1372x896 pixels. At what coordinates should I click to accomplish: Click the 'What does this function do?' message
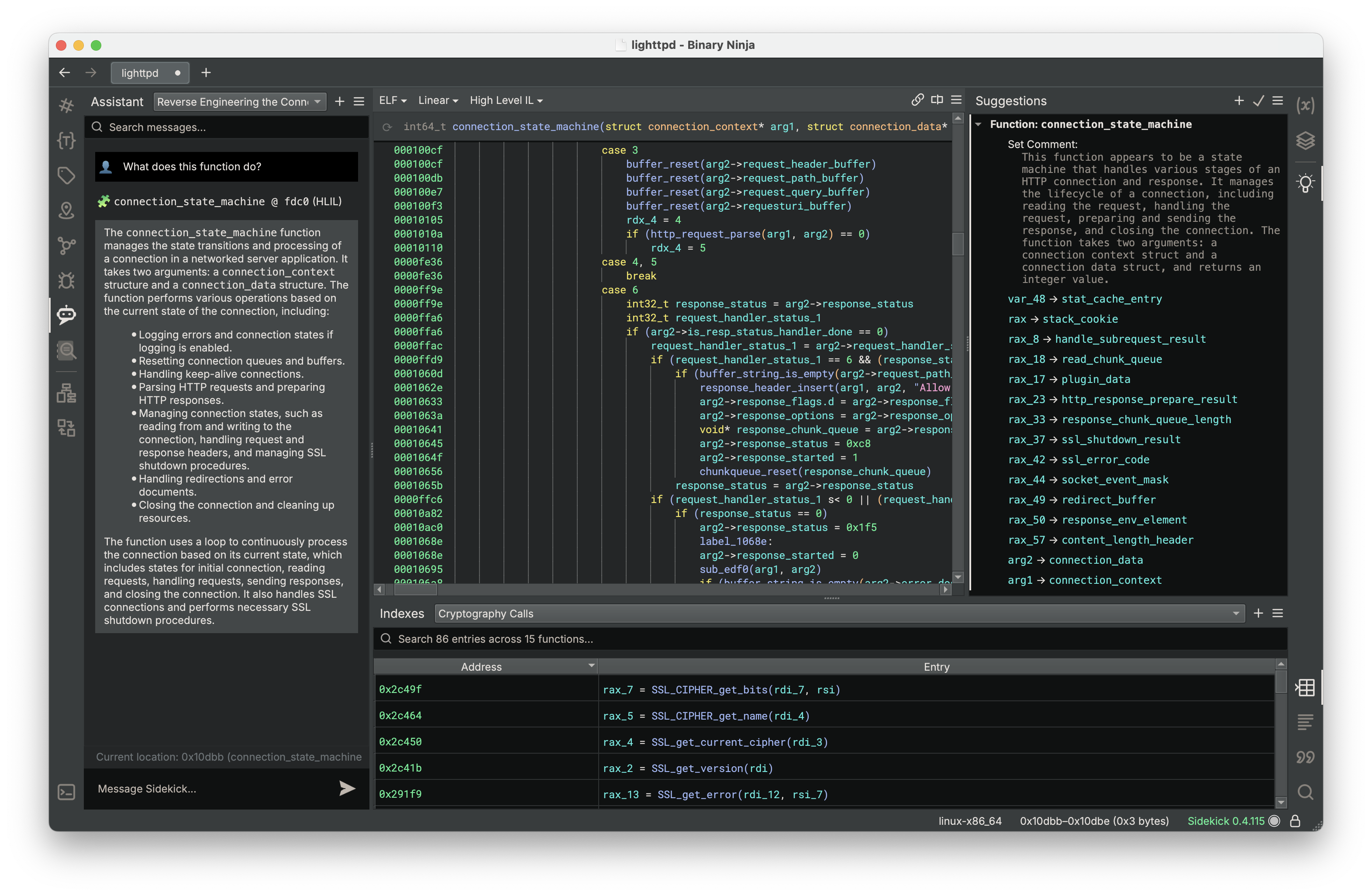(227, 167)
